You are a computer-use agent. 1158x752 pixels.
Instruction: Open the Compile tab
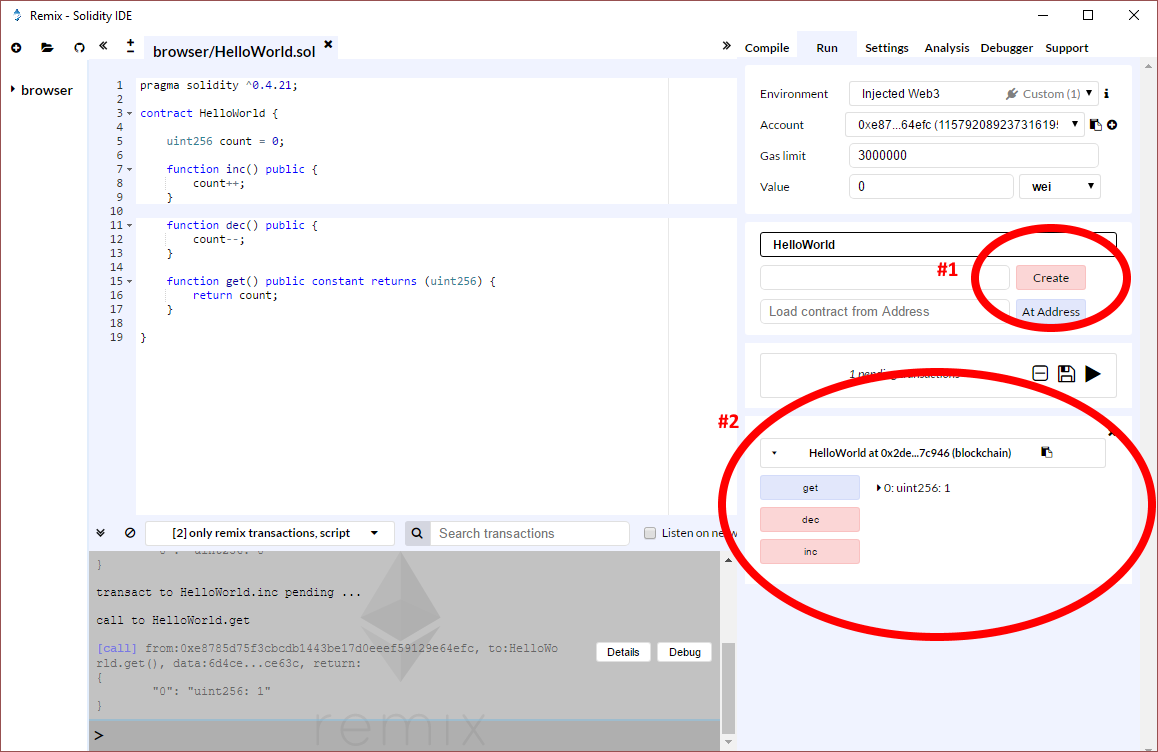tap(767, 48)
